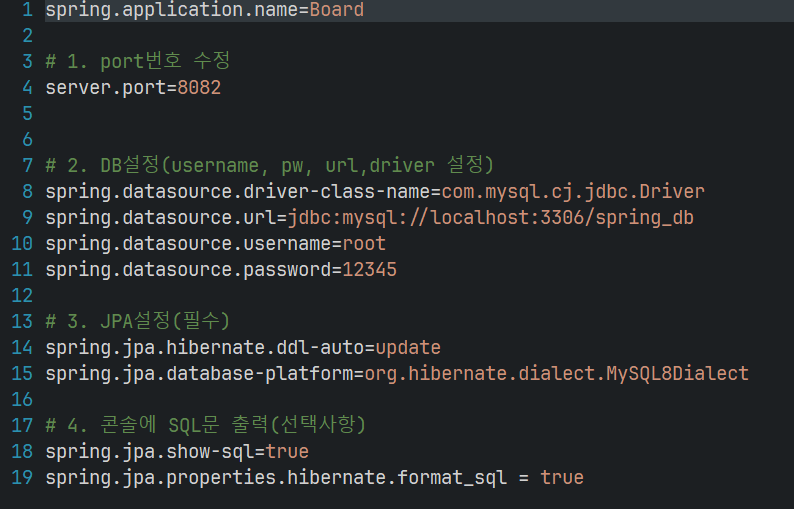Click the comment '# 1. port번호 수정'
This screenshot has width=794, height=509.
coord(138,61)
